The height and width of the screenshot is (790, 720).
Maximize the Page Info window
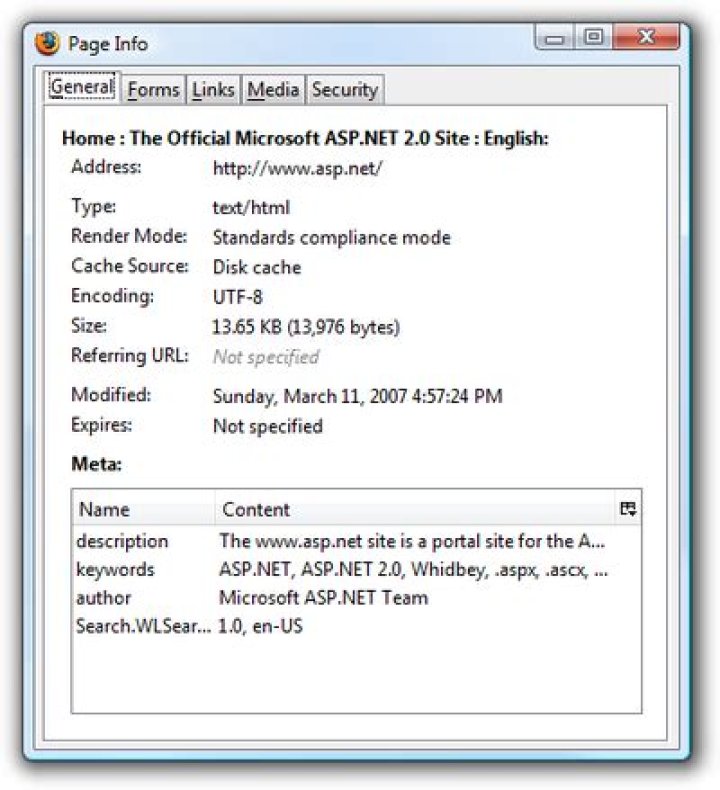[594, 37]
